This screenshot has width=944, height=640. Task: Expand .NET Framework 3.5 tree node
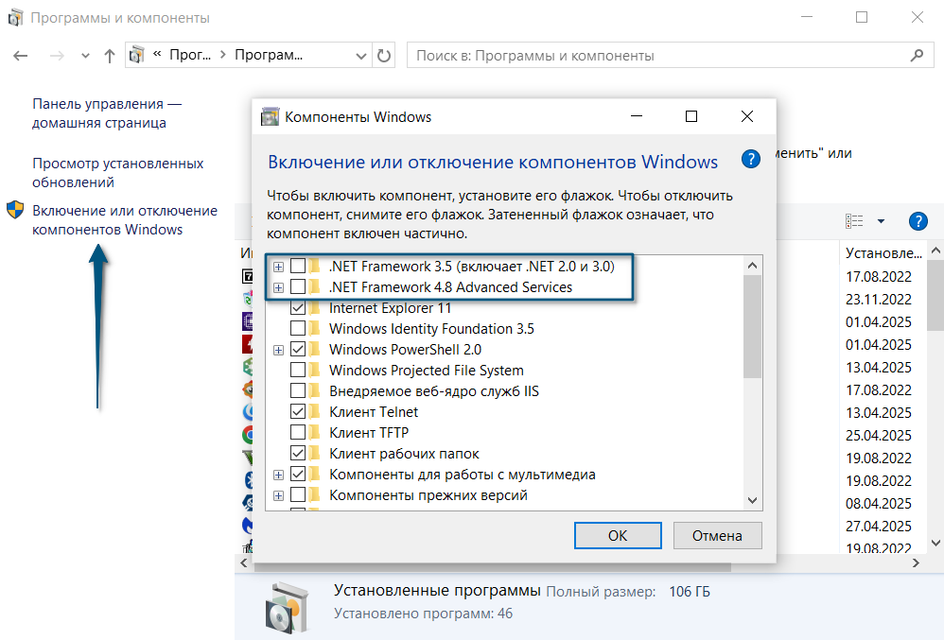(x=278, y=267)
